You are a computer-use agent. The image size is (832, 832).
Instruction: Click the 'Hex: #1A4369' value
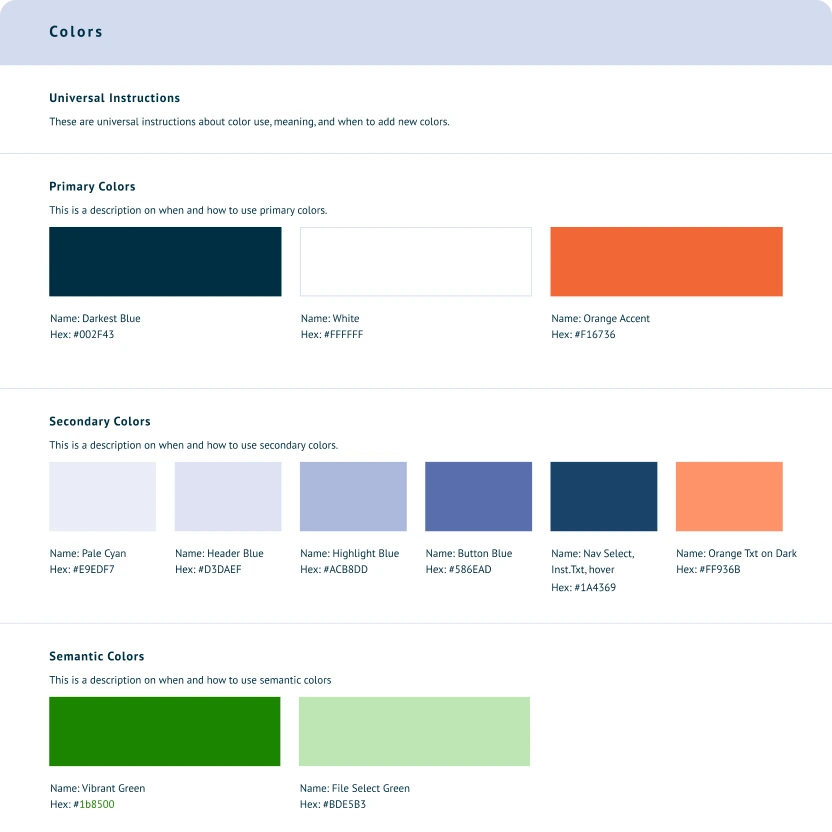pos(584,587)
